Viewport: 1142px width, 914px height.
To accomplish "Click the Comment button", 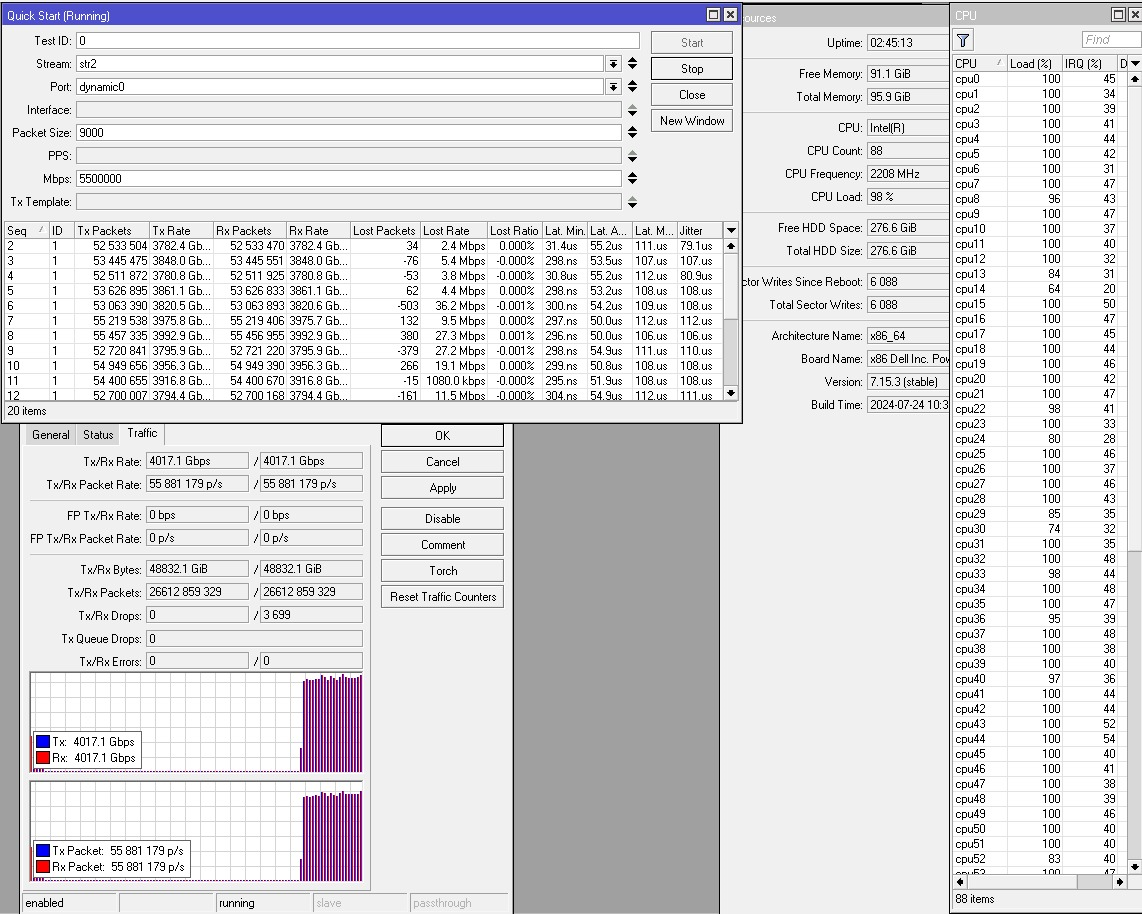I will pos(442,545).
